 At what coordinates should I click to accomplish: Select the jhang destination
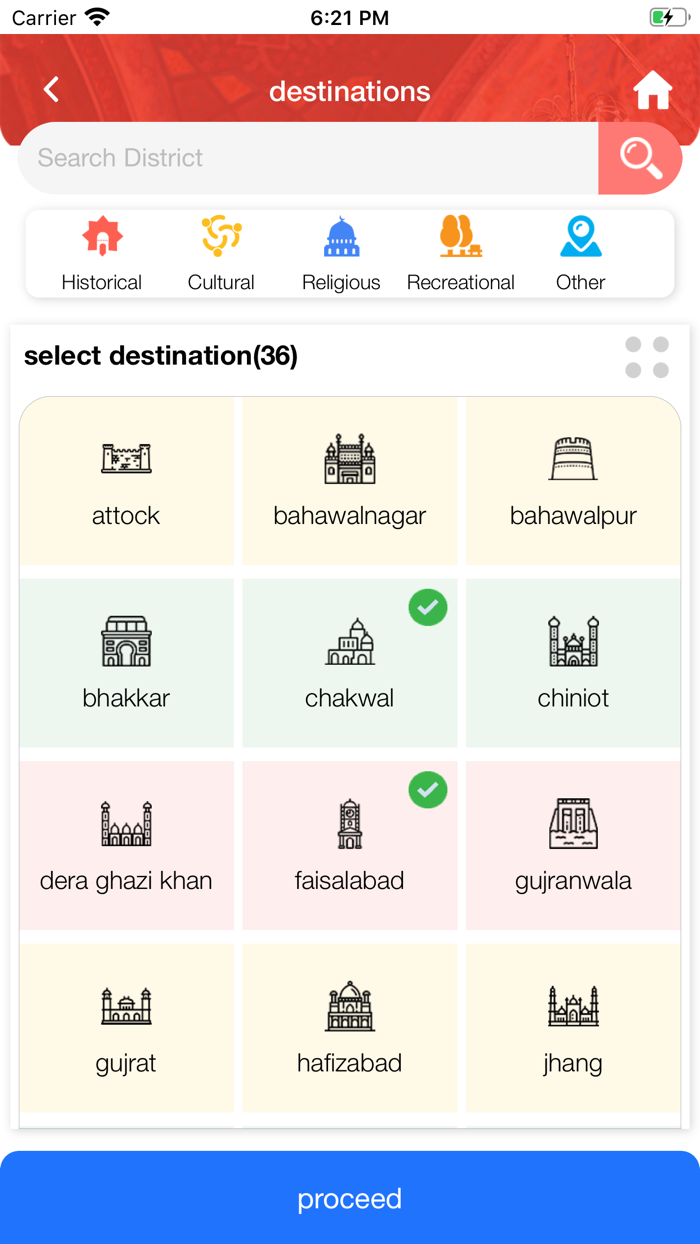572,1028
